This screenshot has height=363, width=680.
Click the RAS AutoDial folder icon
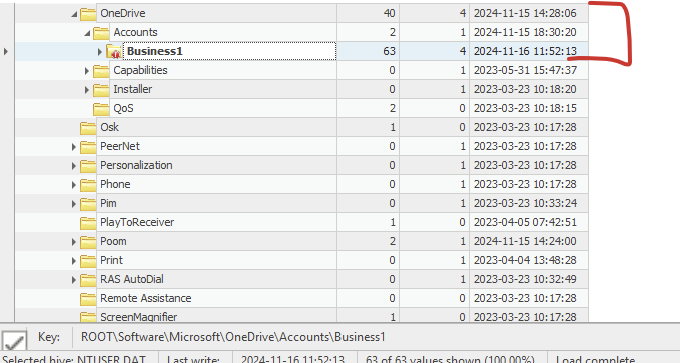(x=88, y=280)
